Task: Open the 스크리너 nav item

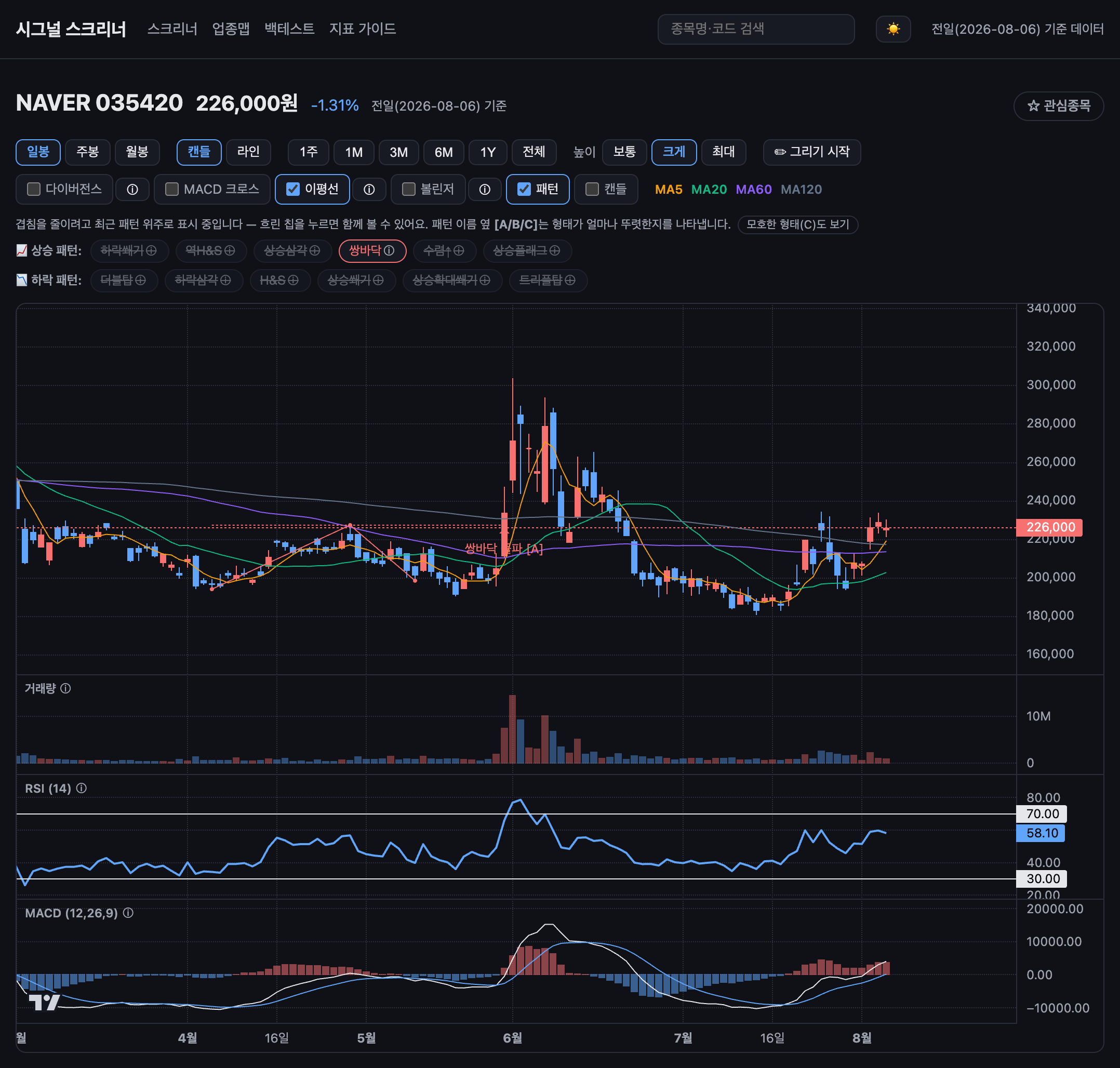Action: click(x=172, y=29)
